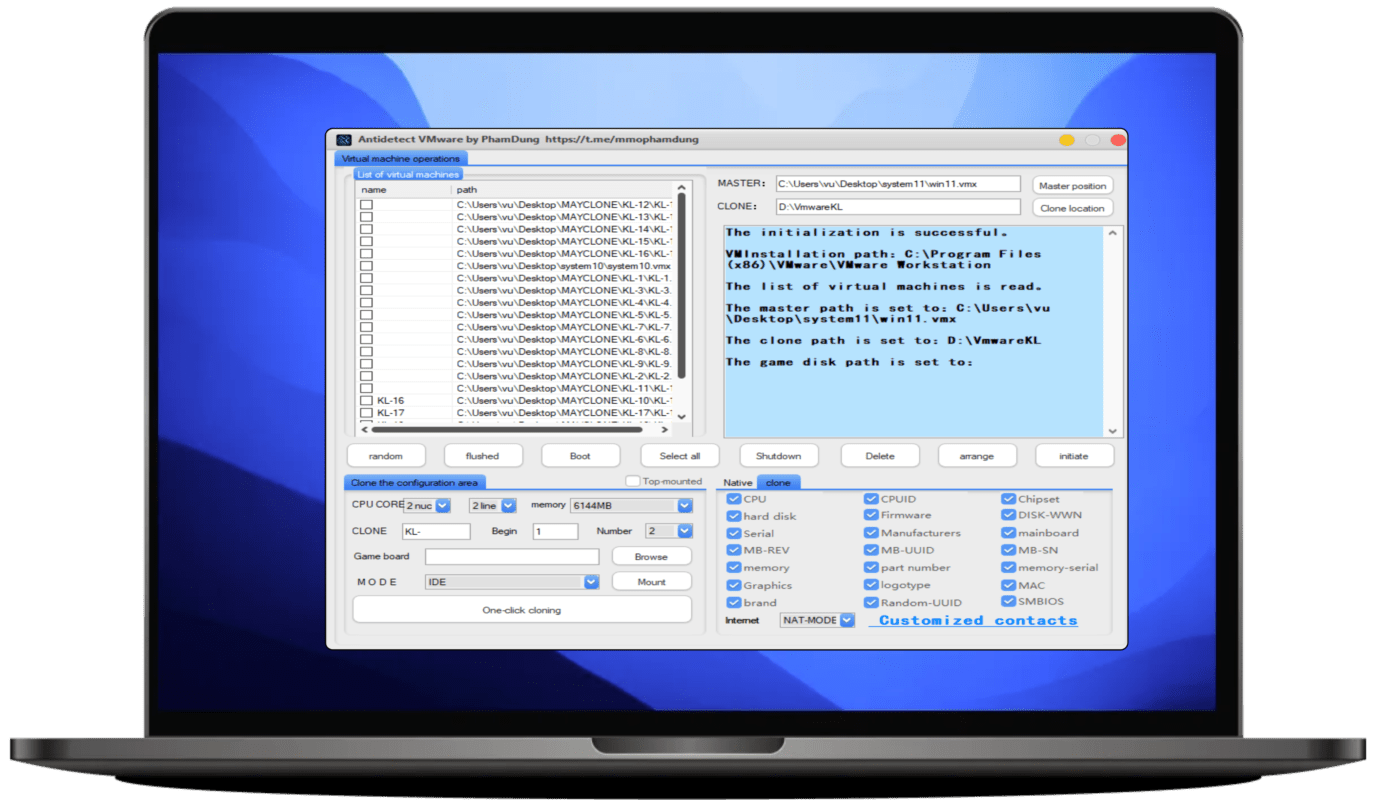Click the up arrow of the log panel scrollbar
The height and width of the screenshot is (800, 1374).
[1113, 233]
